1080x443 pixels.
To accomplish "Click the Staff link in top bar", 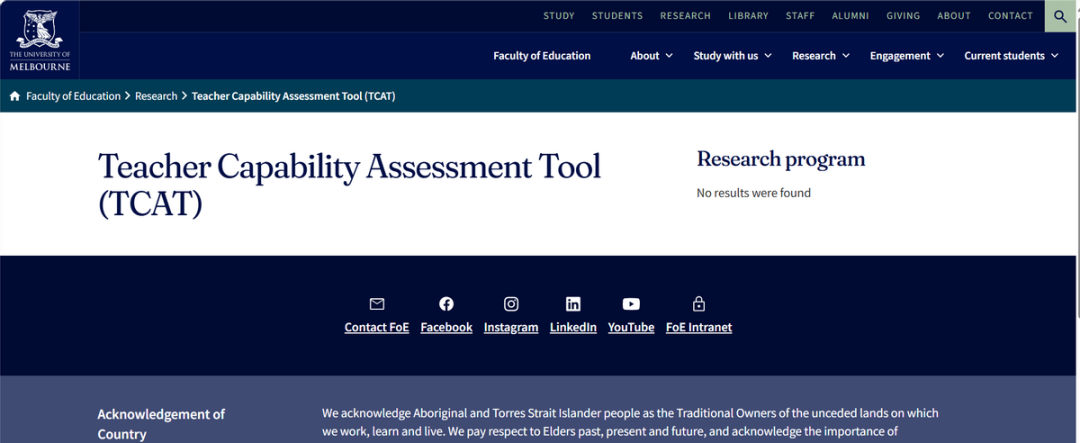I will click(x=800, y=16).
